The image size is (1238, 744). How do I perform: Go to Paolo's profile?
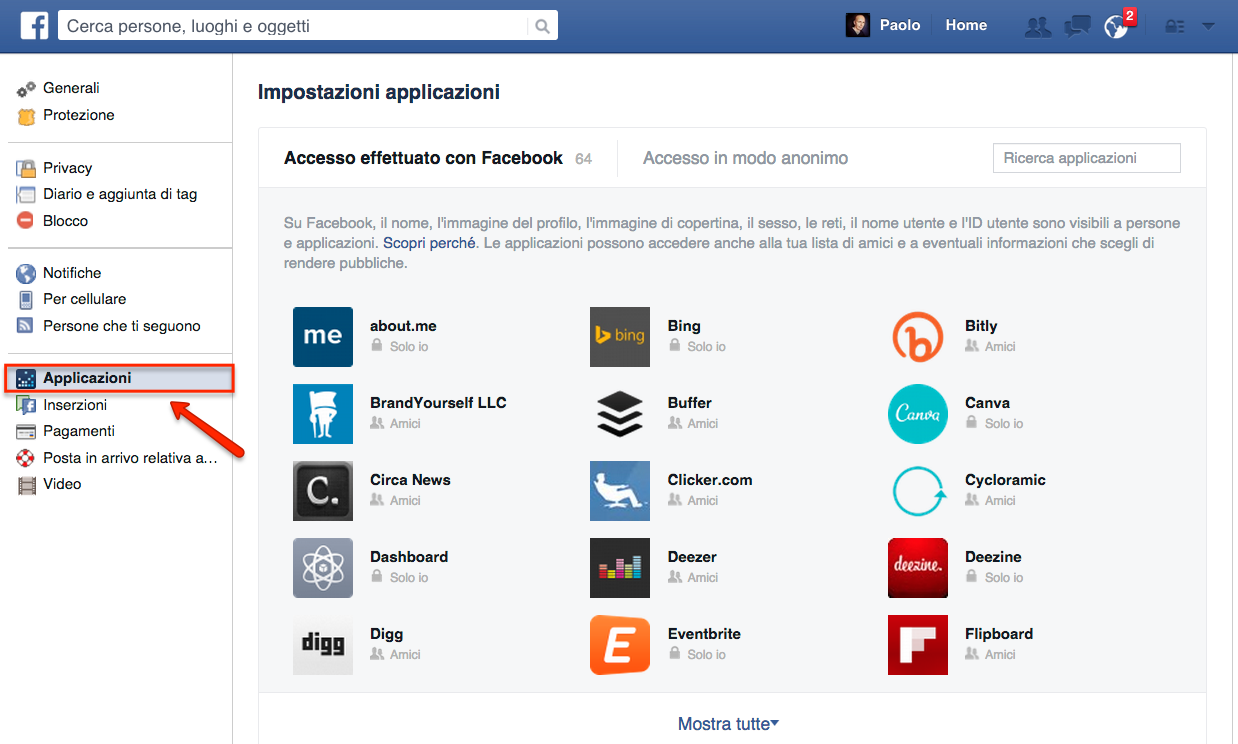[x=900, y=26]
